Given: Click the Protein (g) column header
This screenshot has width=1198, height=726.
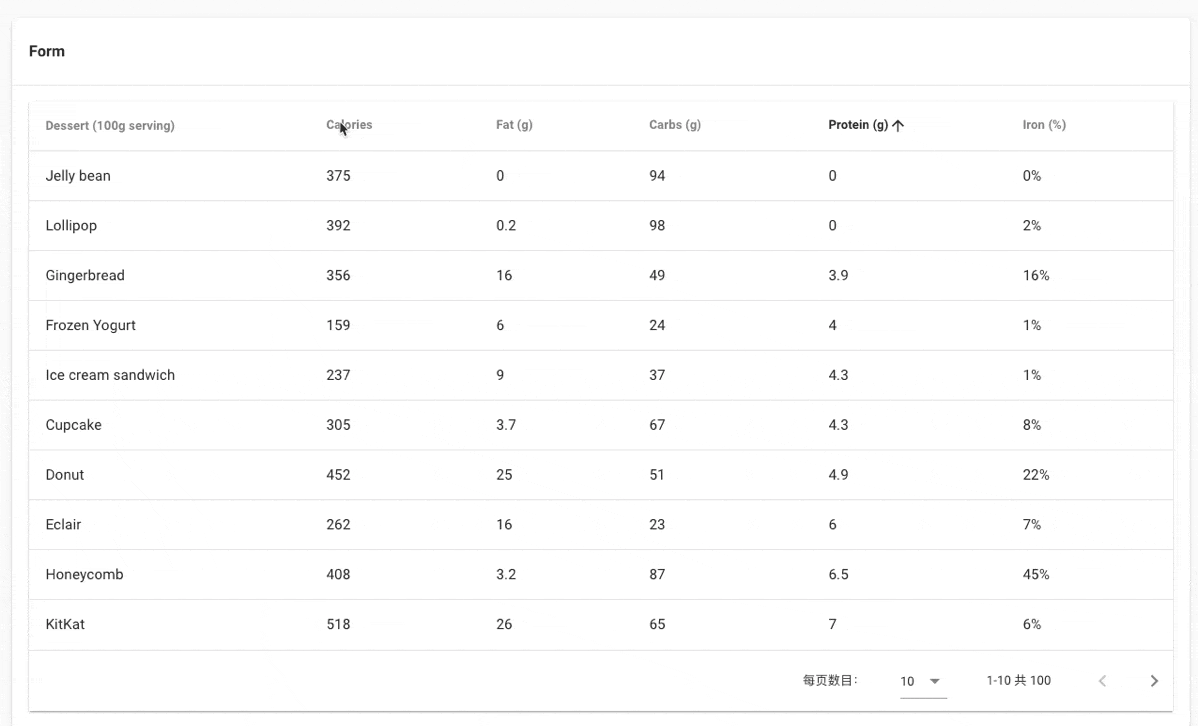Looking at the screenshot, I should point(858,125).
